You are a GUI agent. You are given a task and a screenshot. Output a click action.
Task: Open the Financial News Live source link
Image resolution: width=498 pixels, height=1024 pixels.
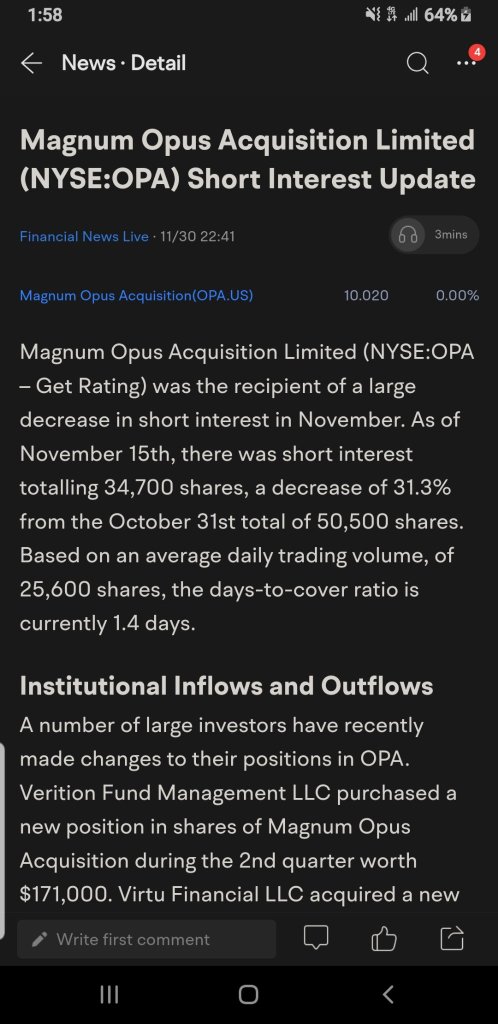click(x=84, y=236)
